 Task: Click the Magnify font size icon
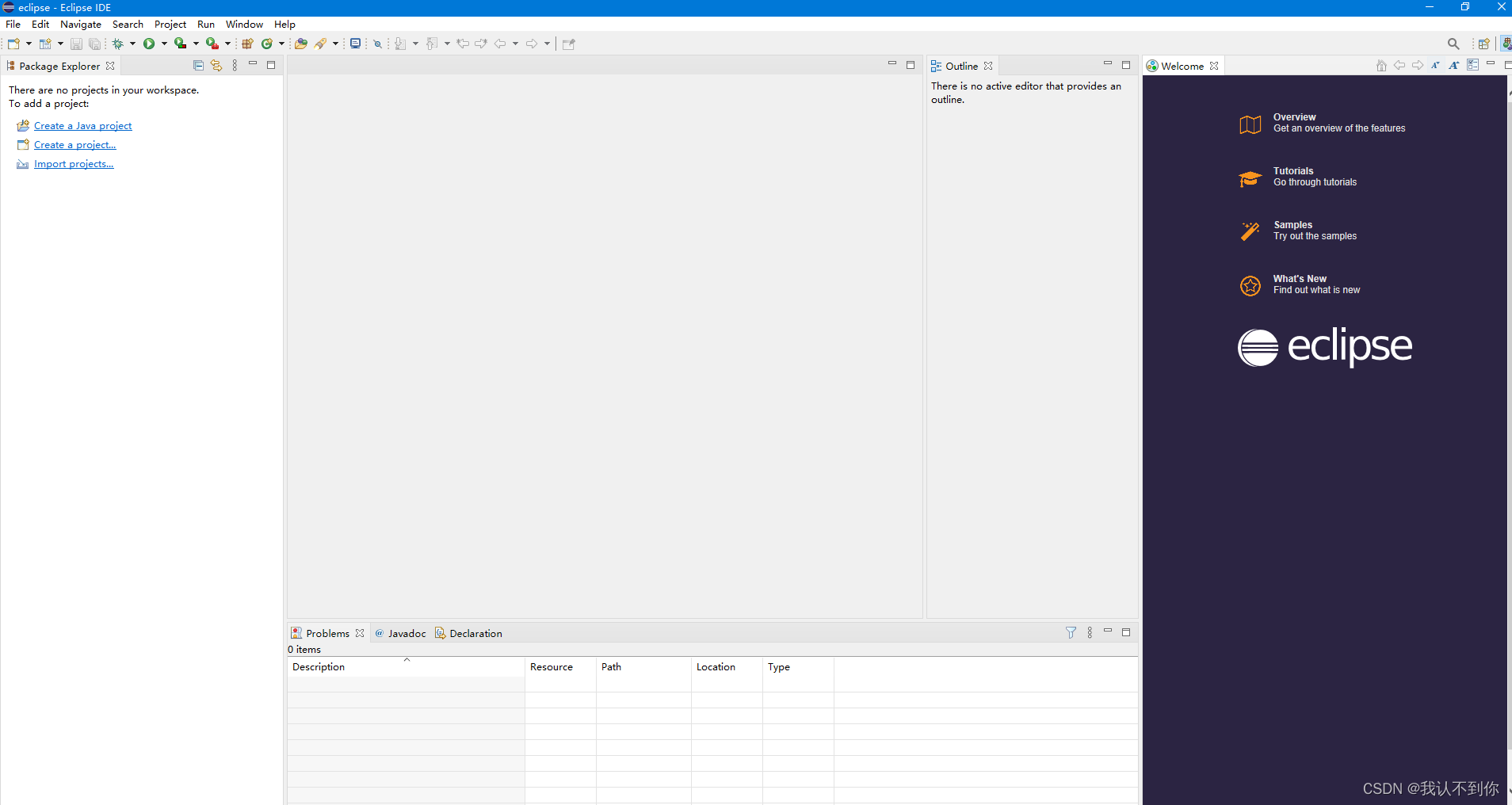1454,65
